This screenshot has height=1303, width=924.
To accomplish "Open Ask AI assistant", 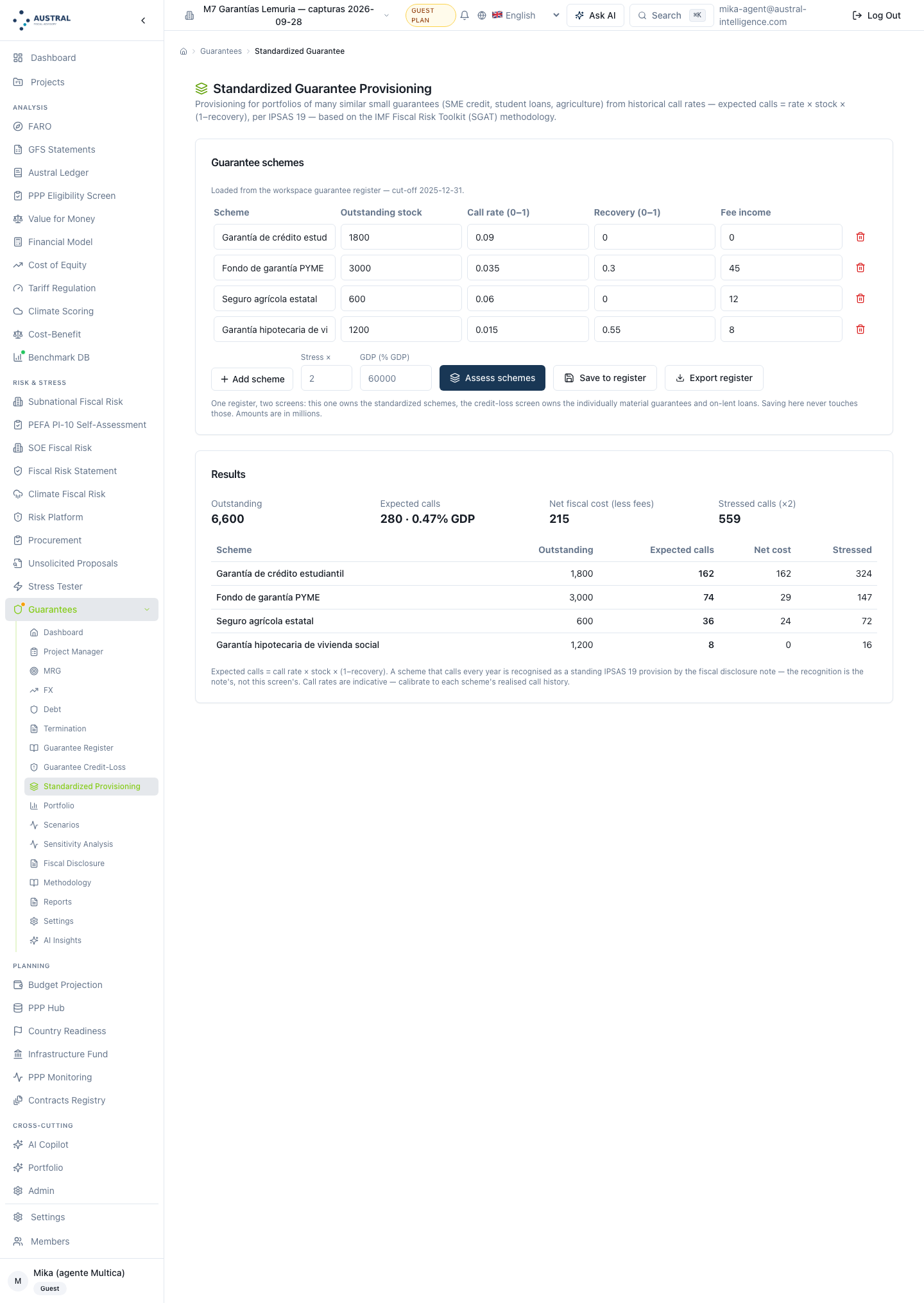I will 595,15.
